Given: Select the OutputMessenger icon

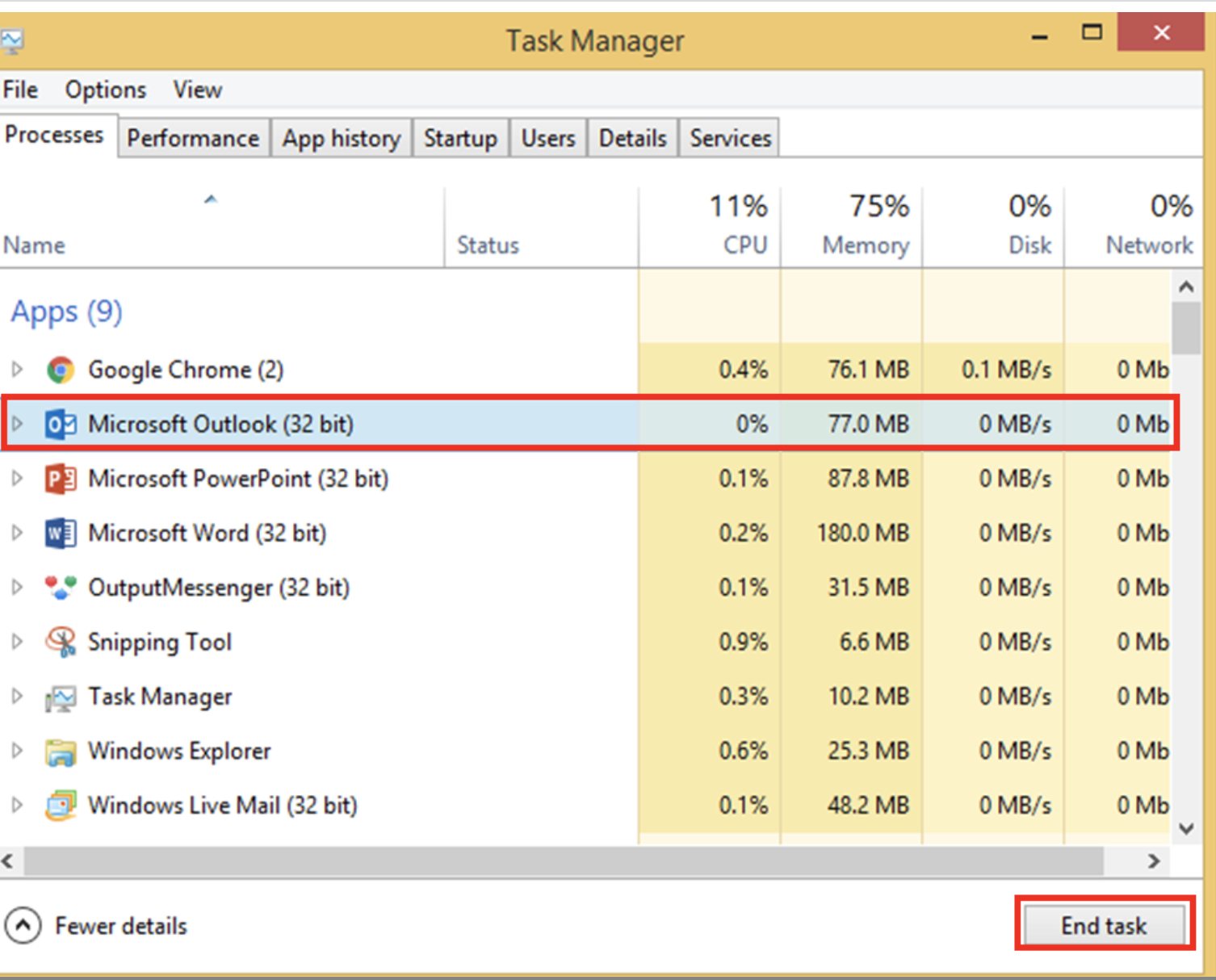Looking at the screenshot, I should click(x=61, y=588).
